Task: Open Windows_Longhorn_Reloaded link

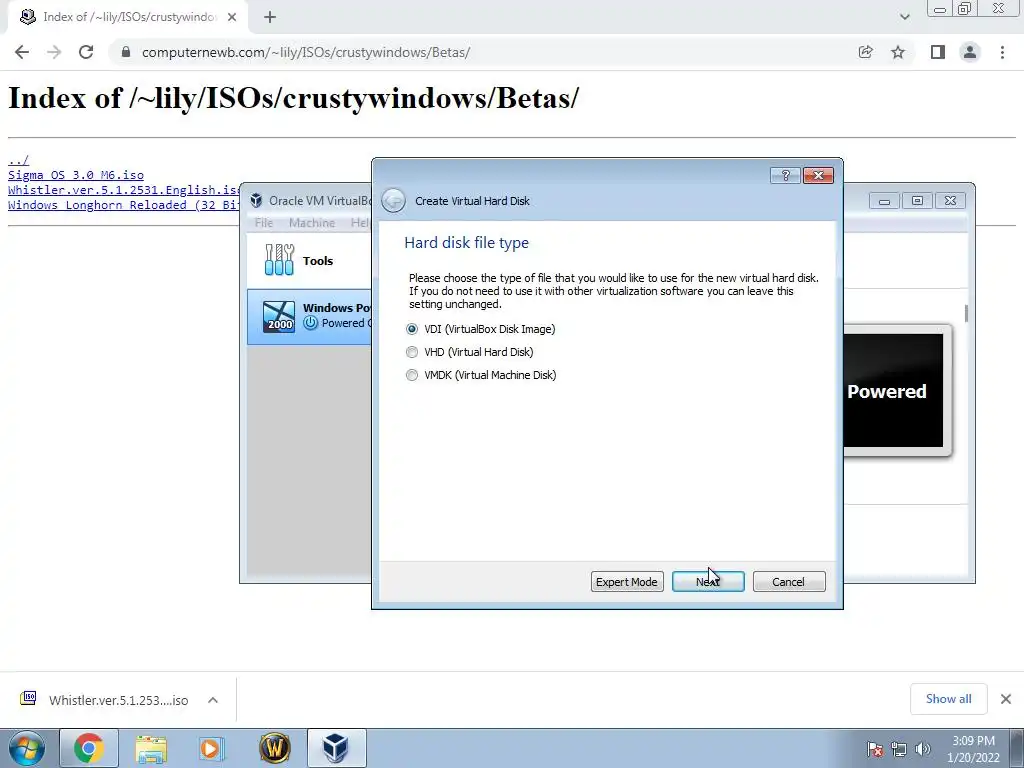Action: [124, 205]
